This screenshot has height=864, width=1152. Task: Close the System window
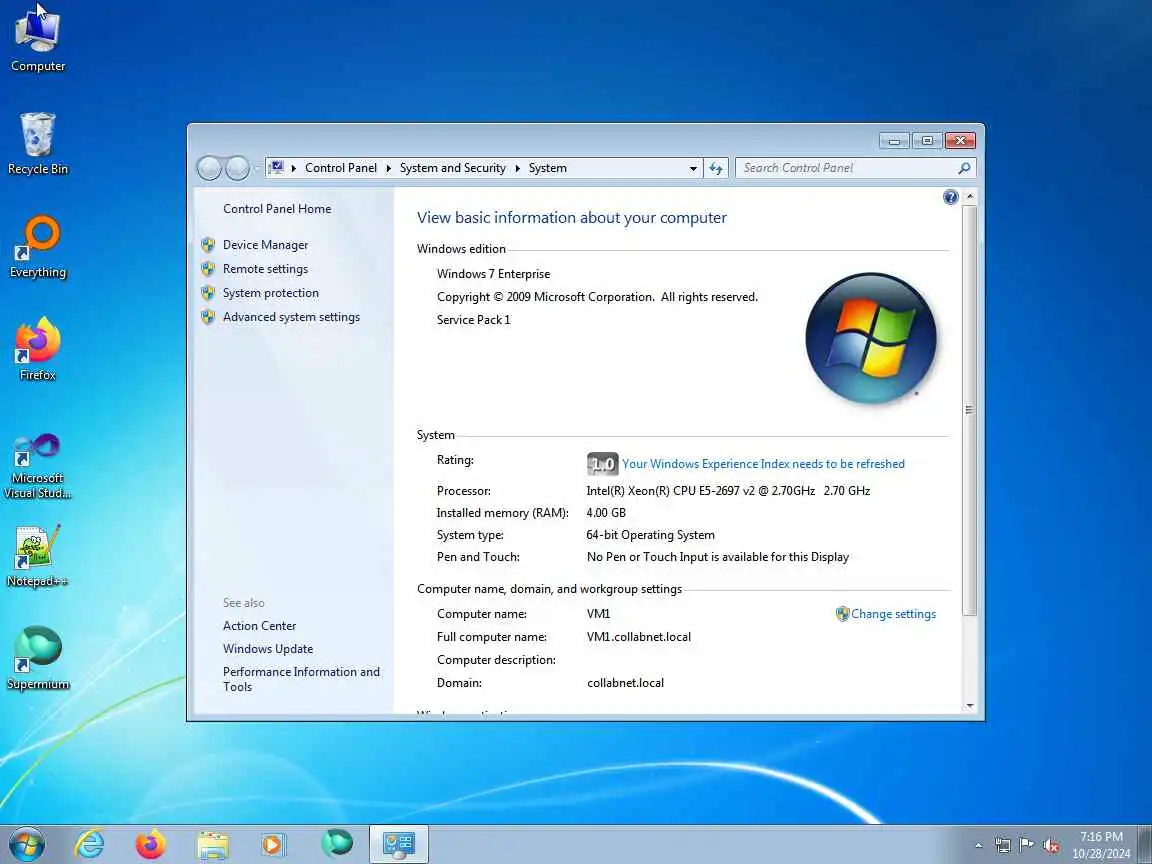click(960, 140)
